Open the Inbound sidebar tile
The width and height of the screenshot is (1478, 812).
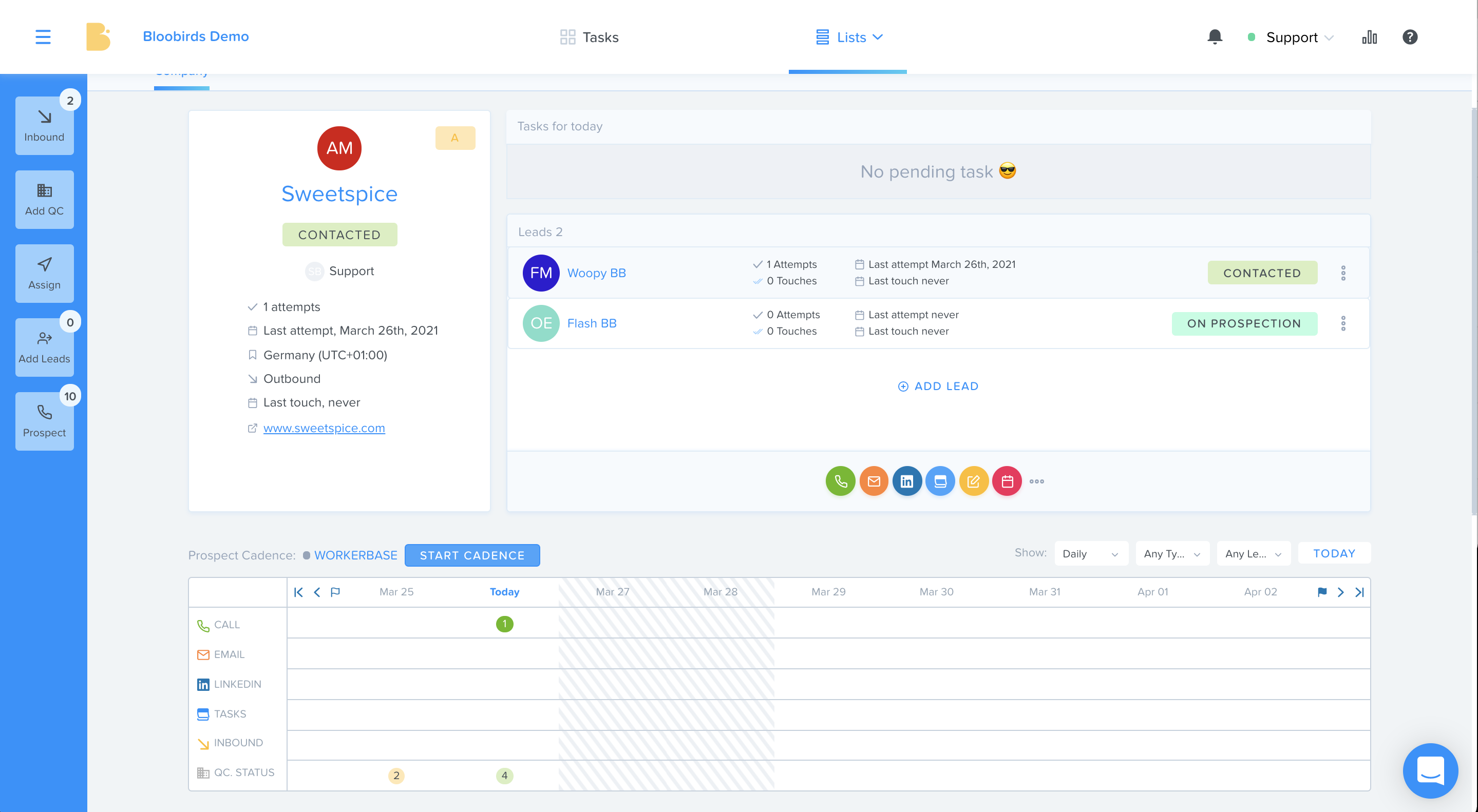click(x=44, y=126)
